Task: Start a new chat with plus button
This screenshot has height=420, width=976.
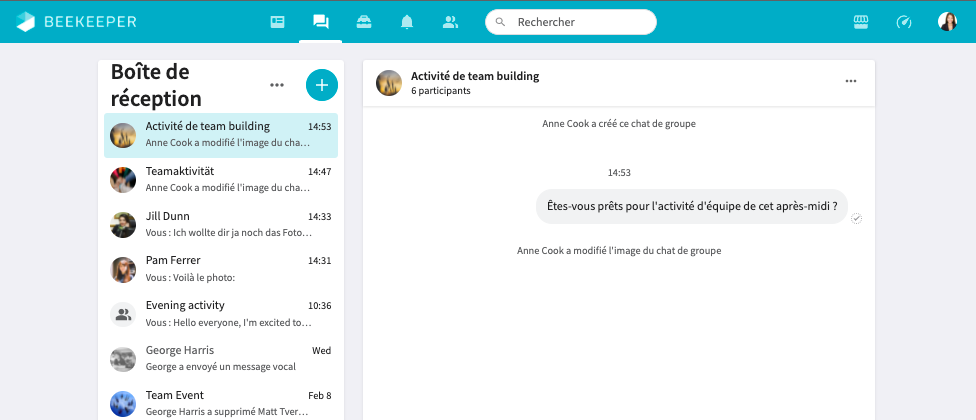Action: (321, 85)
